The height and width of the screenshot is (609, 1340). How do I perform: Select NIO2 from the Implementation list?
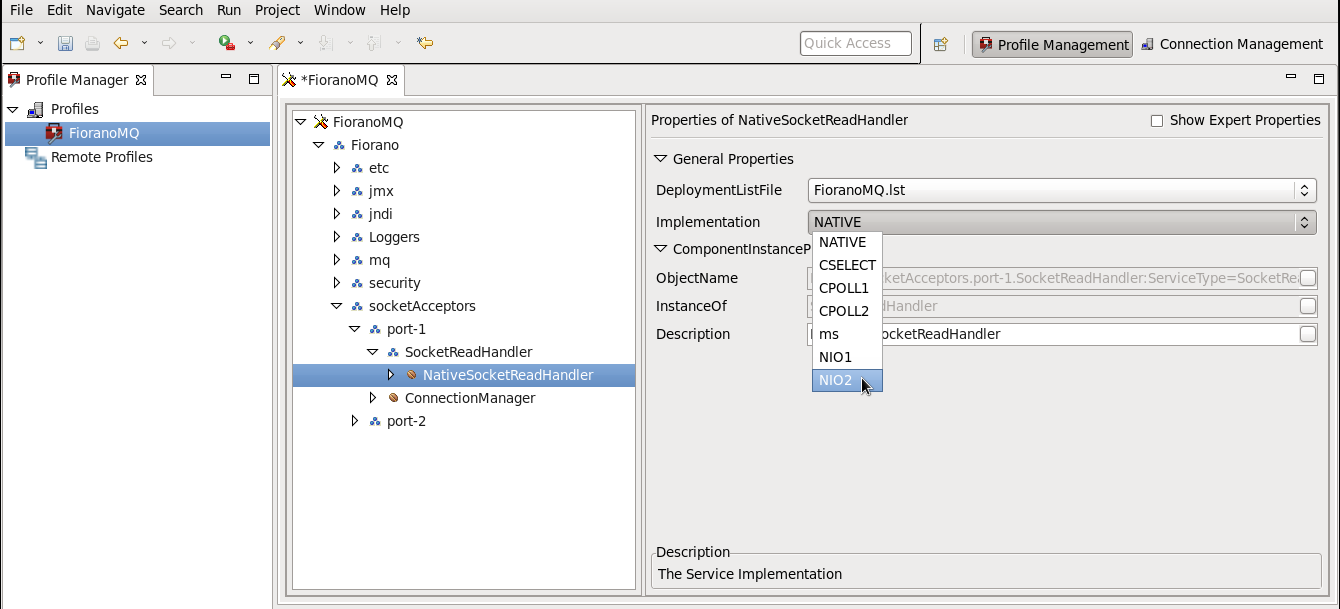tap(835, 380)
